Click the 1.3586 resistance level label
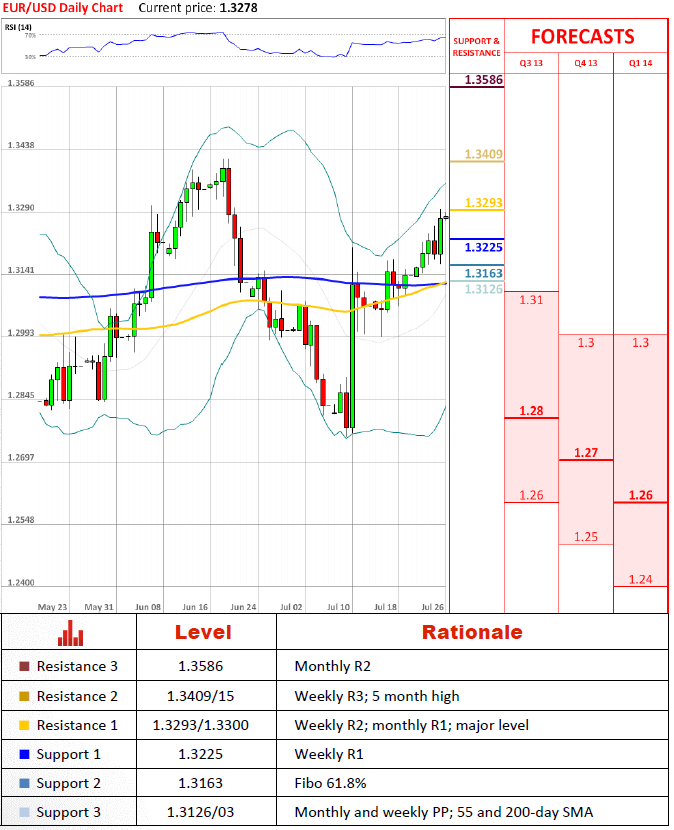The image size is (674, 830). 483,80
